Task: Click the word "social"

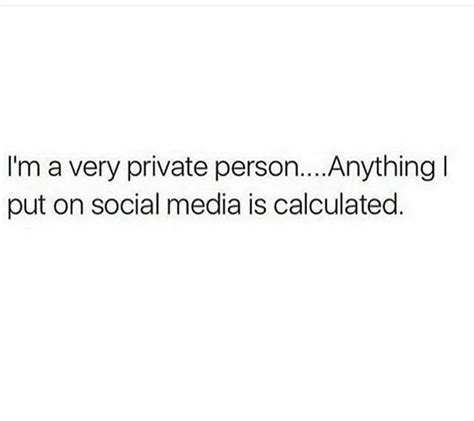Action: (x=125, y=204)
